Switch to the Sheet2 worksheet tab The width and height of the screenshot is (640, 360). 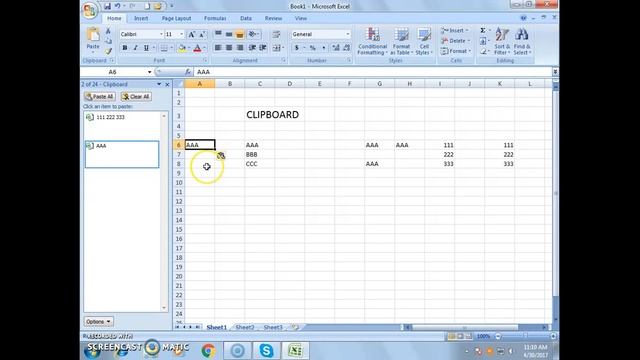click(x=245, y=327)
